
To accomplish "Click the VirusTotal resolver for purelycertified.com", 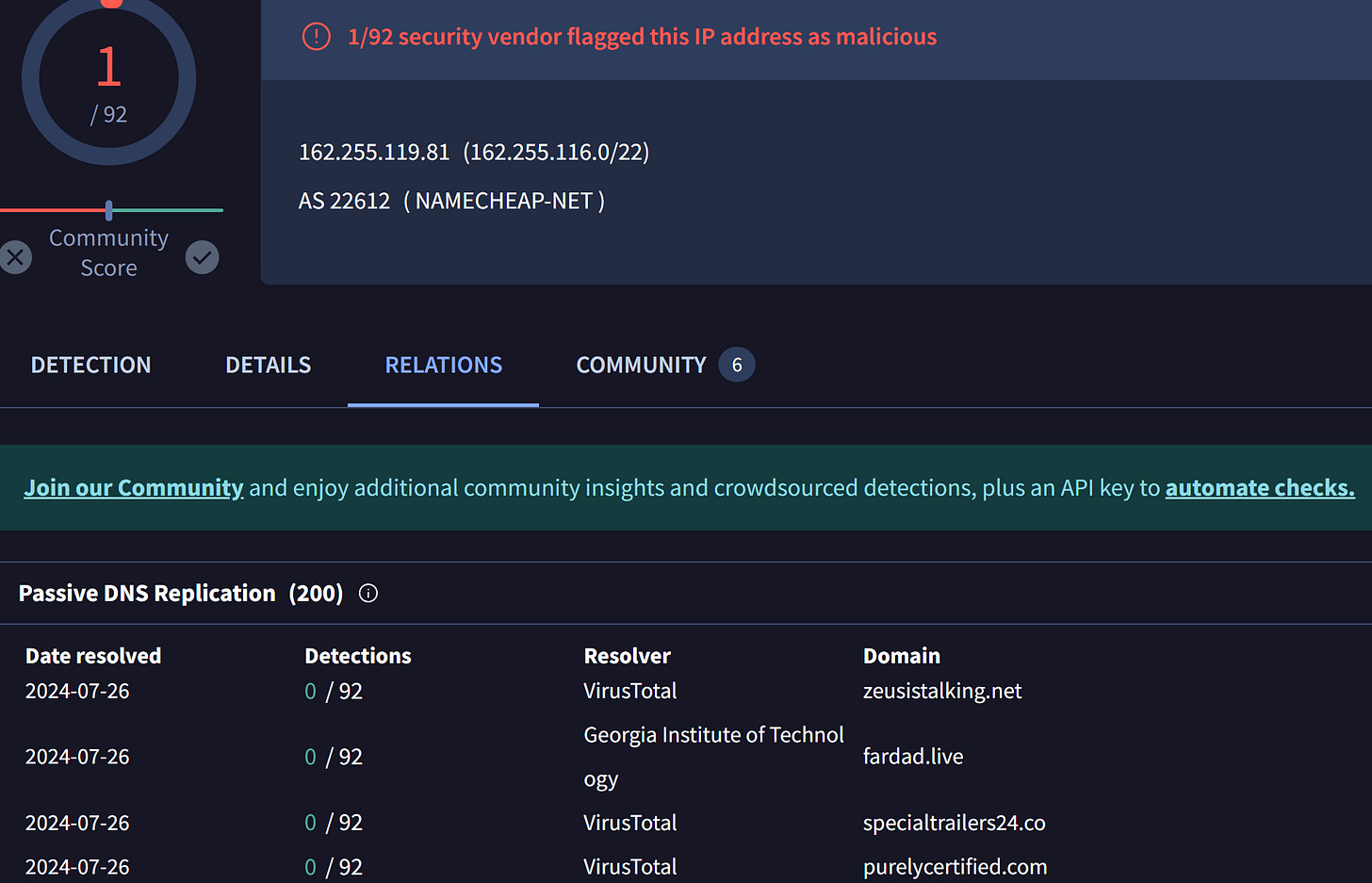I will (x=630, y=867).
